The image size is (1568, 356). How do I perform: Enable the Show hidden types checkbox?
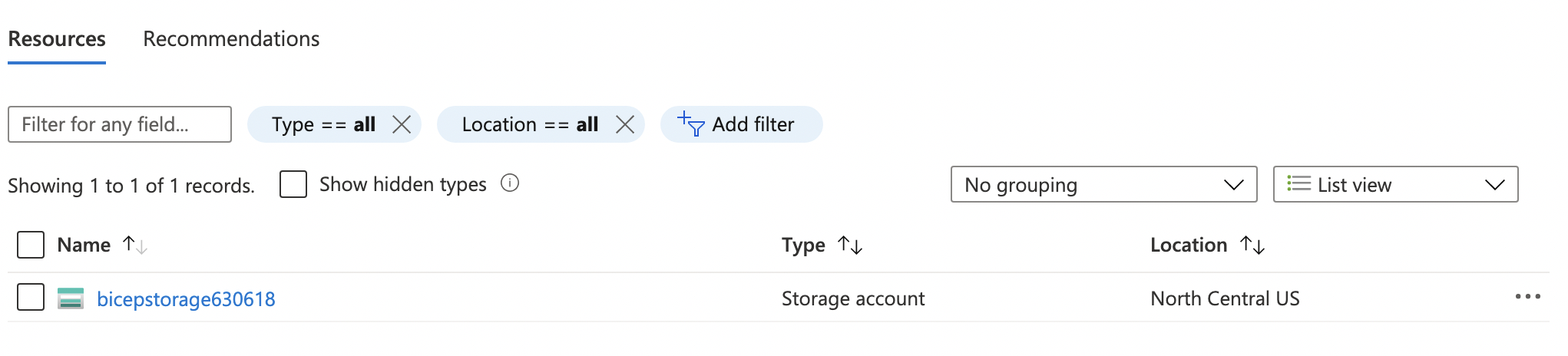click(x=293, y=184)
